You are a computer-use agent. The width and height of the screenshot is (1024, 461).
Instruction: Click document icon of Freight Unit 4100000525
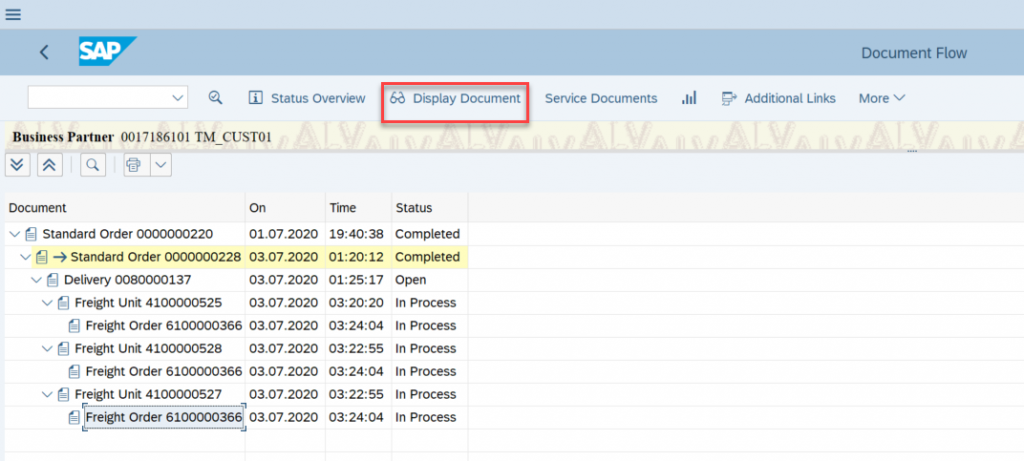point(63,302)
